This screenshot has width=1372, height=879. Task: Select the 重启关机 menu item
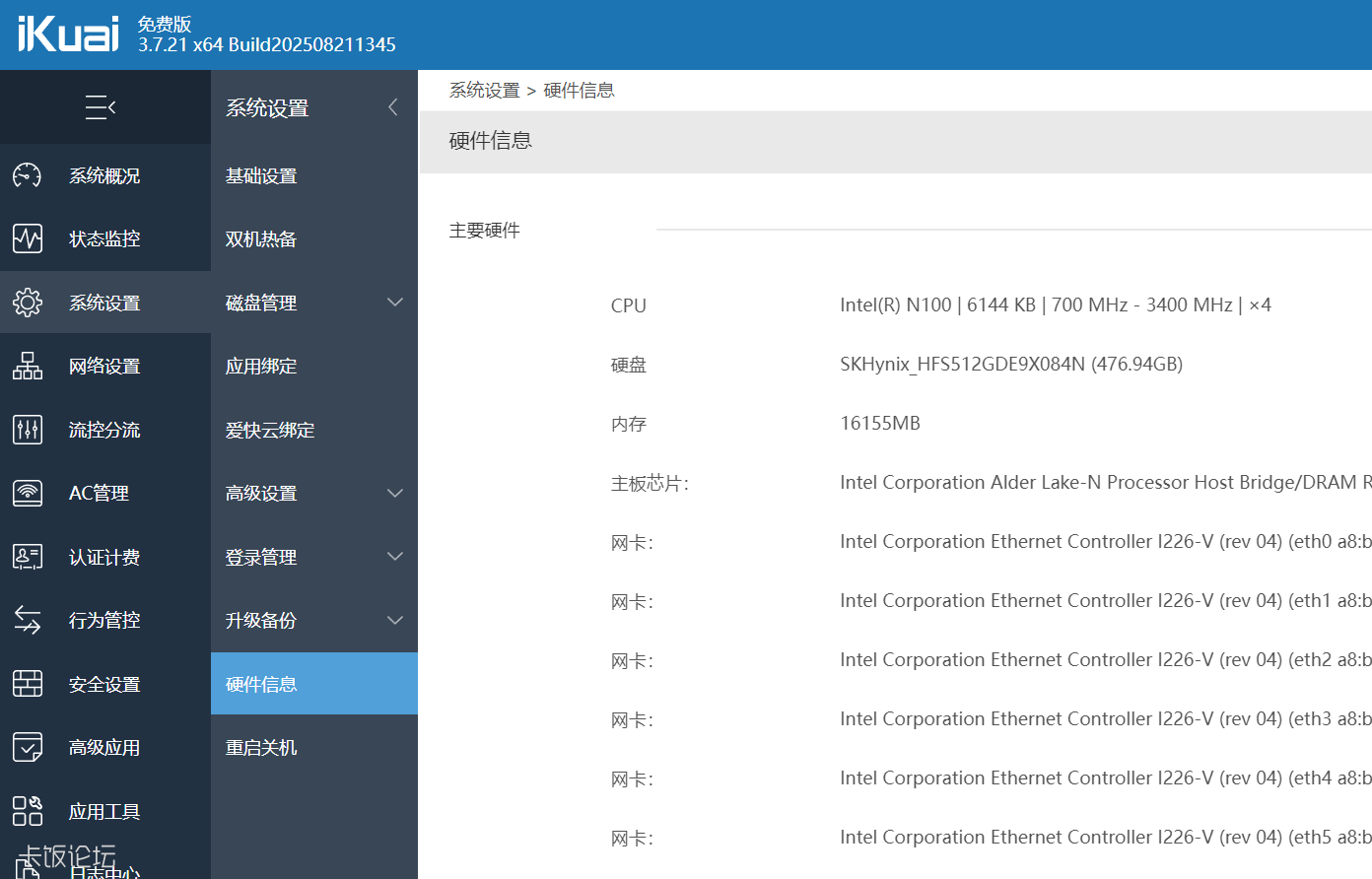click(261, 747)
